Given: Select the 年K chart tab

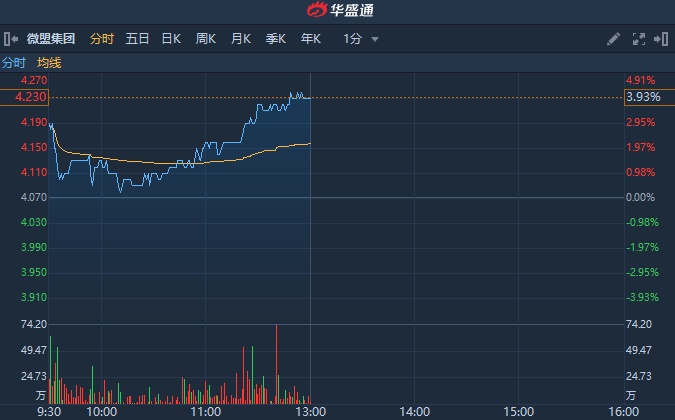Looking at the screenshot, I should tap(310, 39).
